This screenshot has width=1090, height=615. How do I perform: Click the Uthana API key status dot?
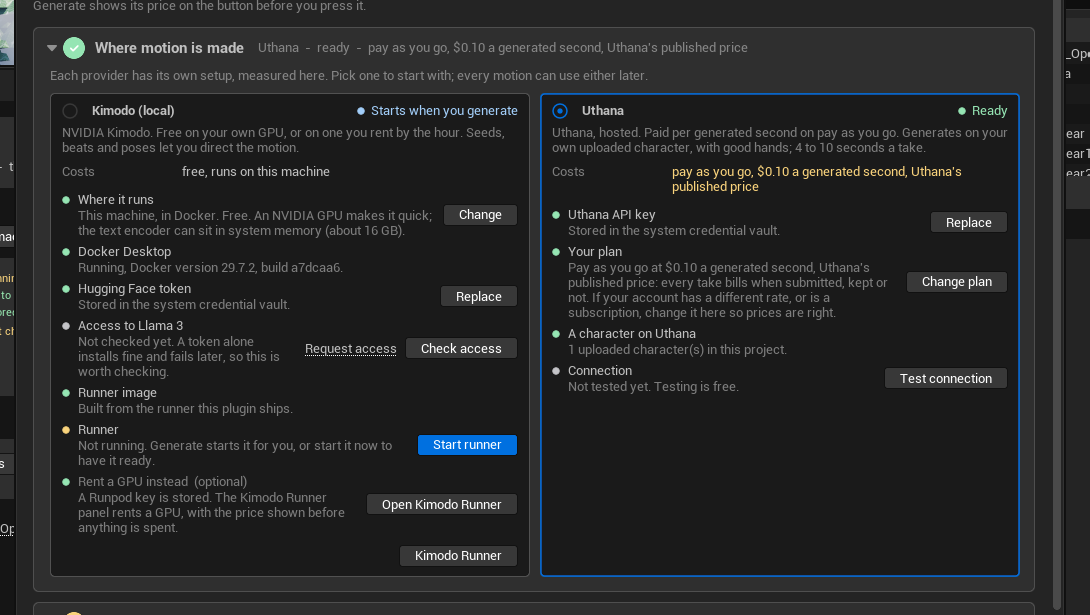point(556,215)
